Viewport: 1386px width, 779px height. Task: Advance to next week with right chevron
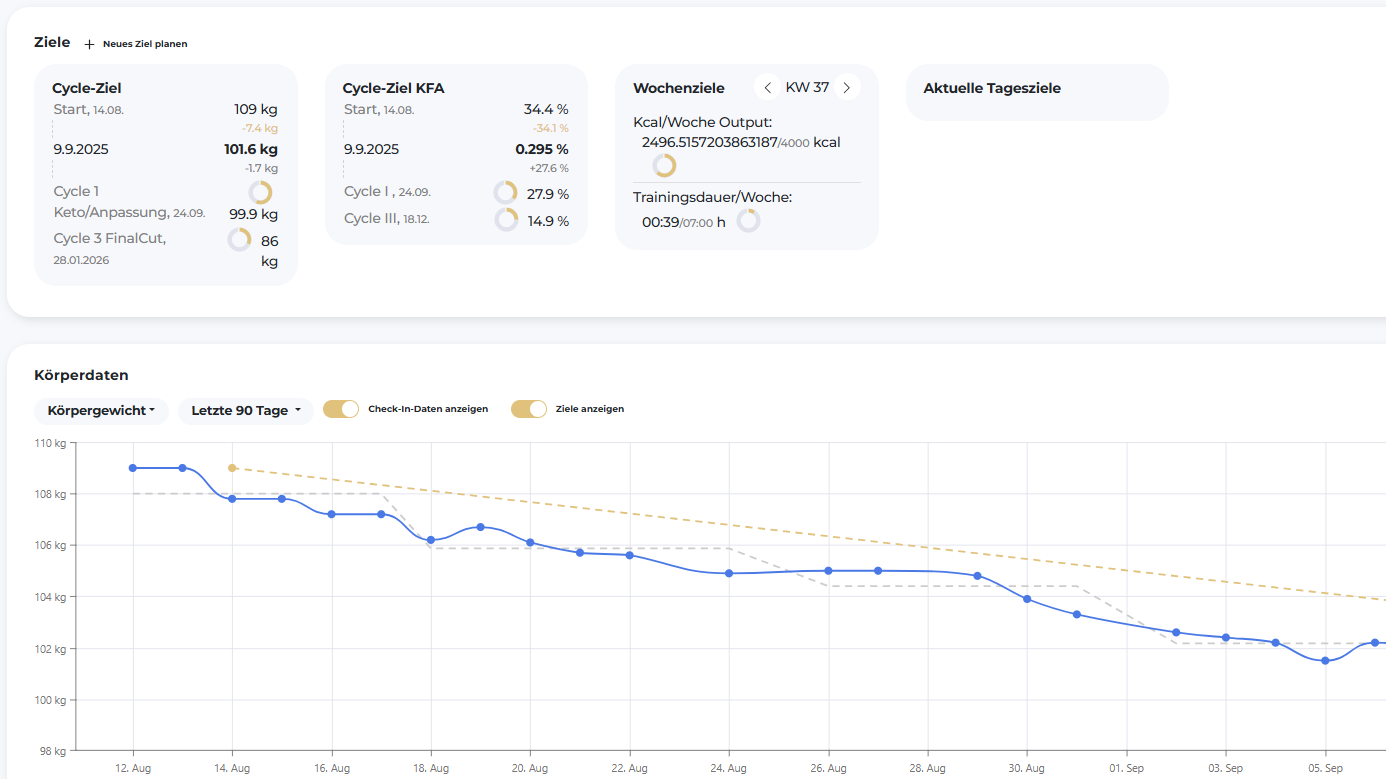click(x=846, y=88)
